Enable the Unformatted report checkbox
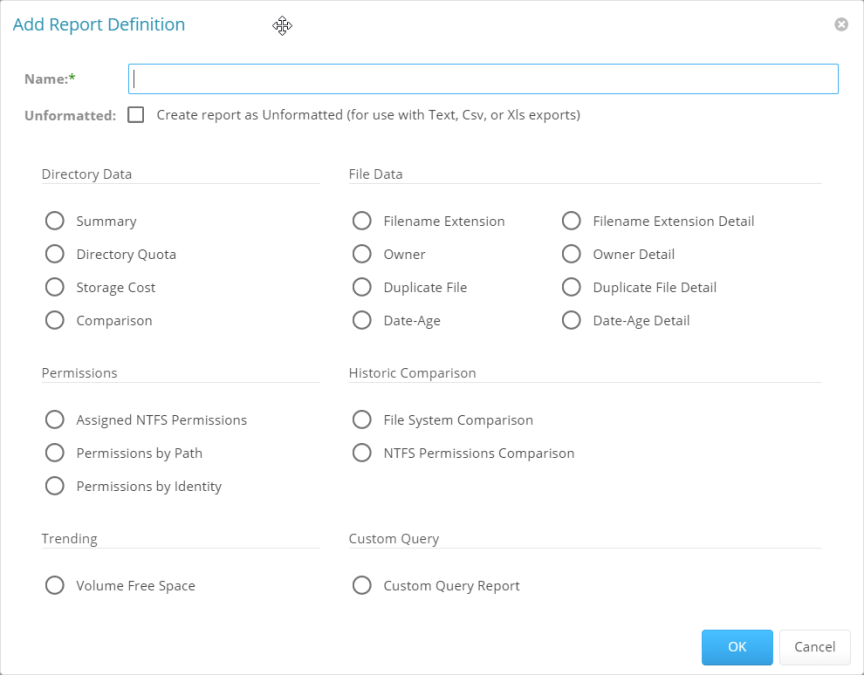Image resolution: width=864 pixels, height=675 pixels. coord(136,114)
